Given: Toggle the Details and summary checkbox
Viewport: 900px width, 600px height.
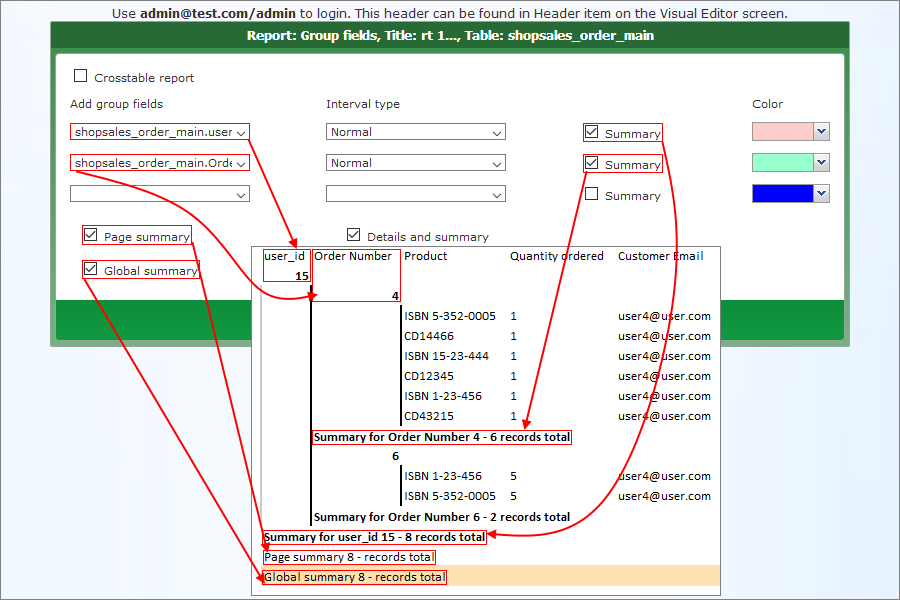Looking at the screenshot, I should [x=353, y=235].
